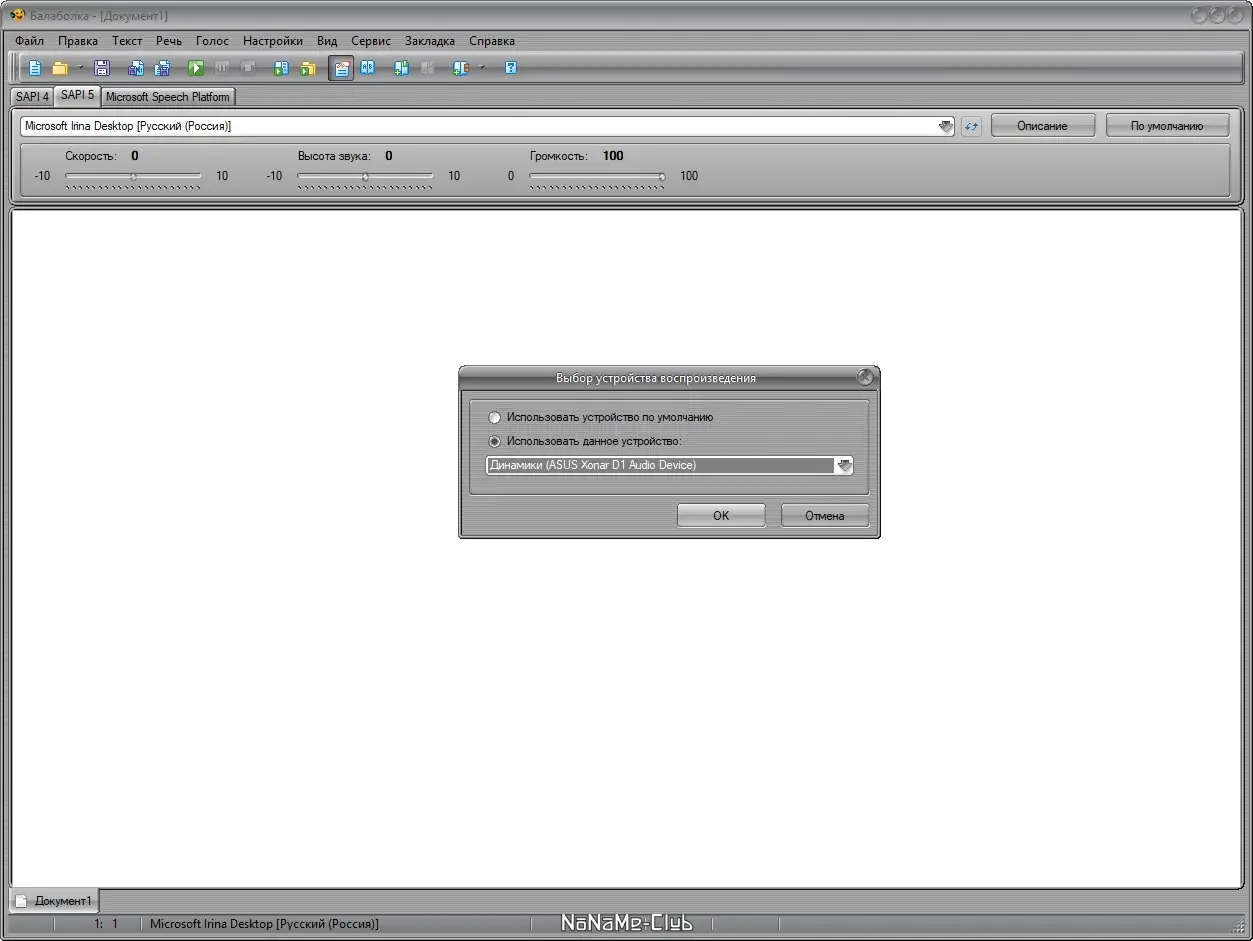
Task: Click the Высота звука slider handle
Action: click(x=365, y=176)
